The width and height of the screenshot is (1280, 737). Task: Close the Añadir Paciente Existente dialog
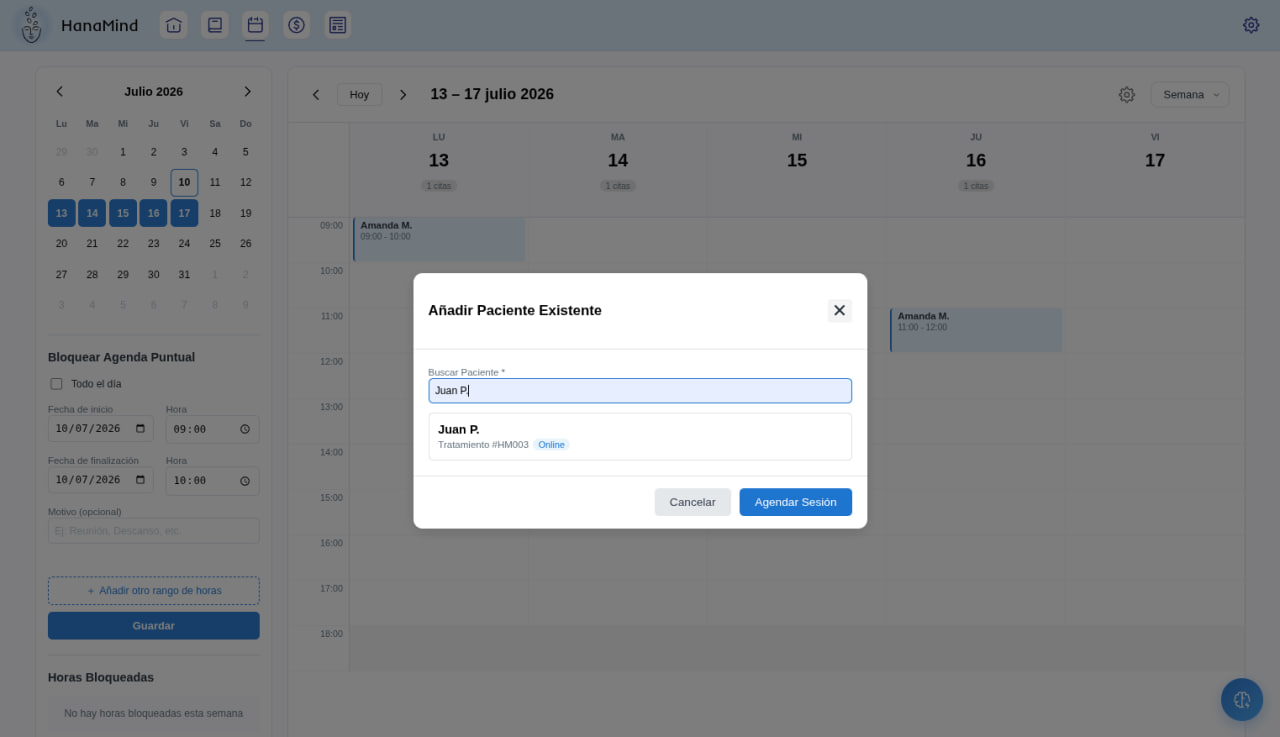840,310
